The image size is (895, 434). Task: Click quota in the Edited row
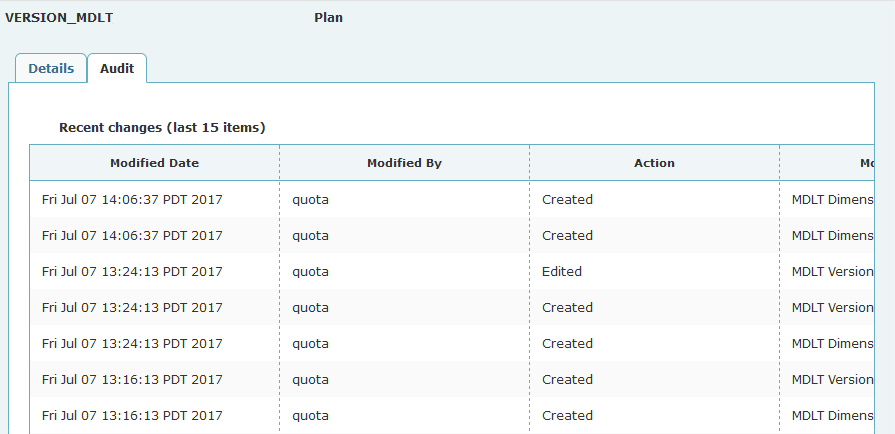[x=310, y=271]
